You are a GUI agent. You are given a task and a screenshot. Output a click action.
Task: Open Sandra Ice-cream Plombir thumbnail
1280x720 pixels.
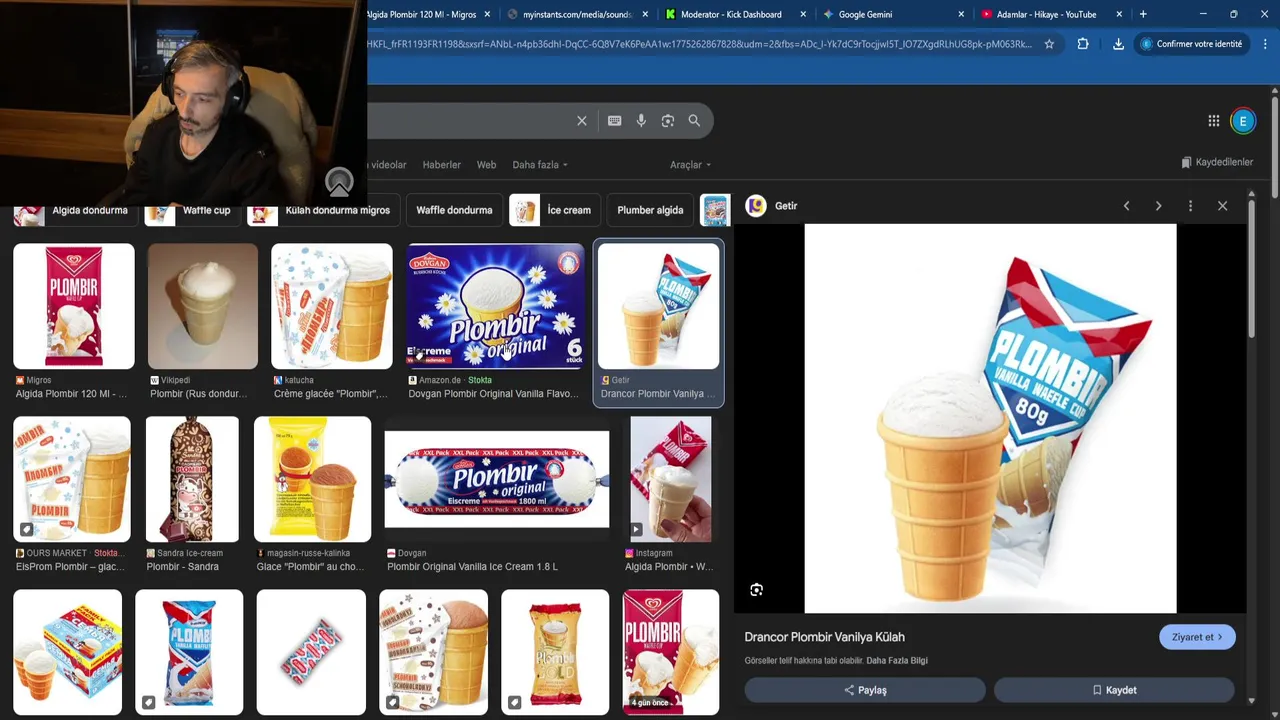coord(192,479)
